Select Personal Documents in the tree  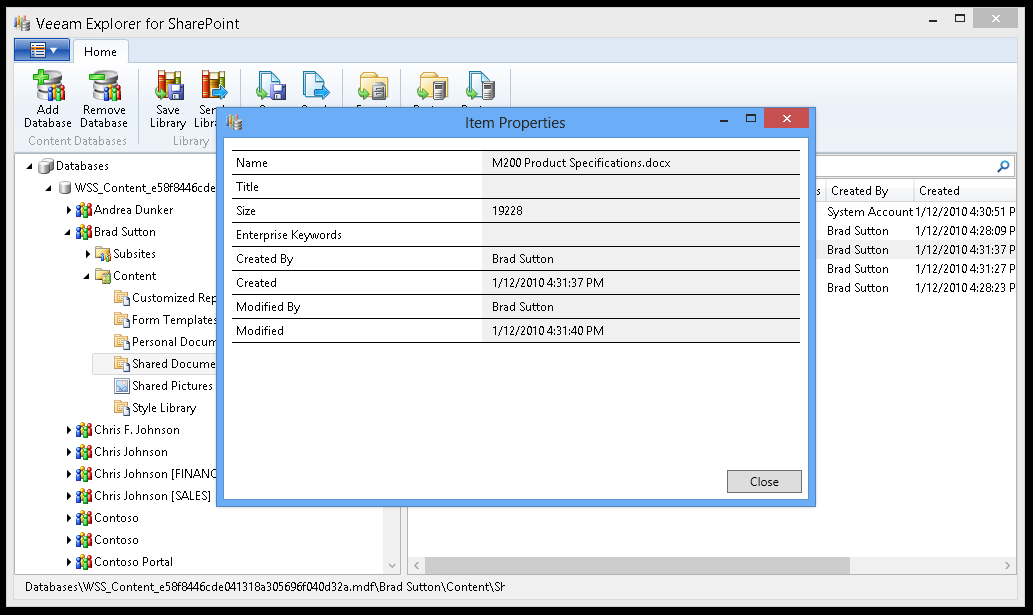pyautogui.click(x=173, y=342)
